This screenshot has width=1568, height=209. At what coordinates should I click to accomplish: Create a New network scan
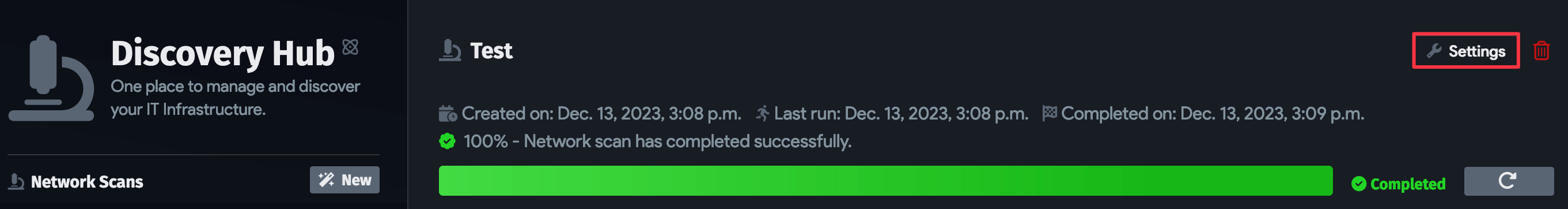point(344,180)
